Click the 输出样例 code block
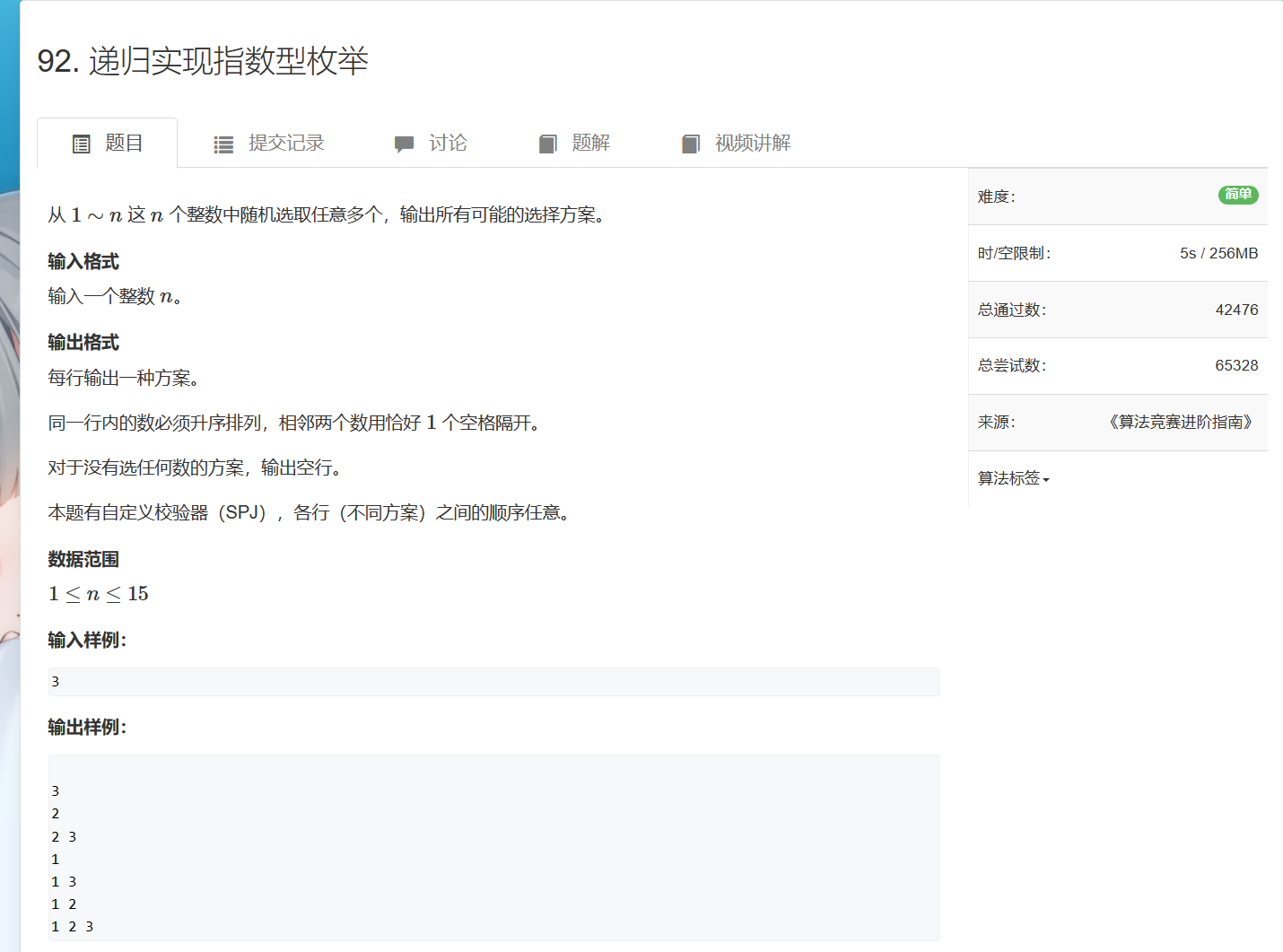Viewport: 1283px width, 952px height. pyautogui.click(x=493, y=848)
